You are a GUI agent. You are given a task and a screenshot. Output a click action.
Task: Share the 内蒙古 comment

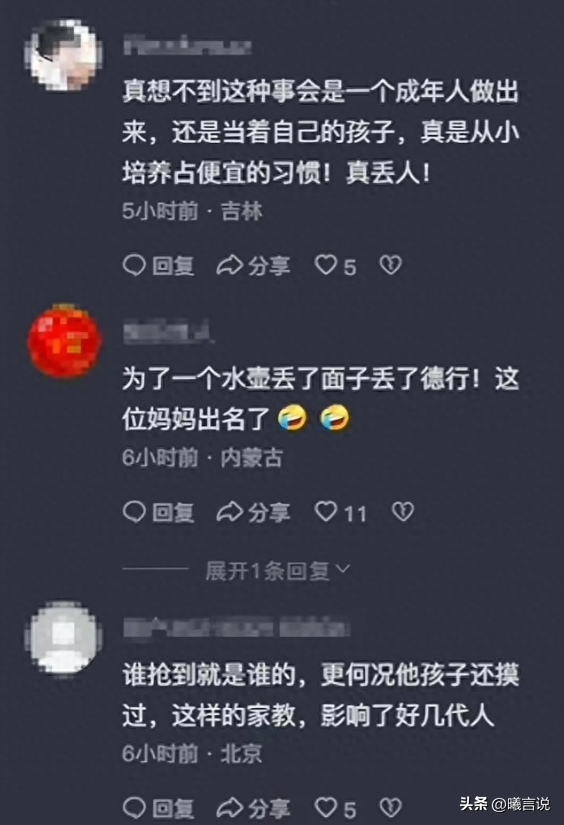[x=253, y=512]
